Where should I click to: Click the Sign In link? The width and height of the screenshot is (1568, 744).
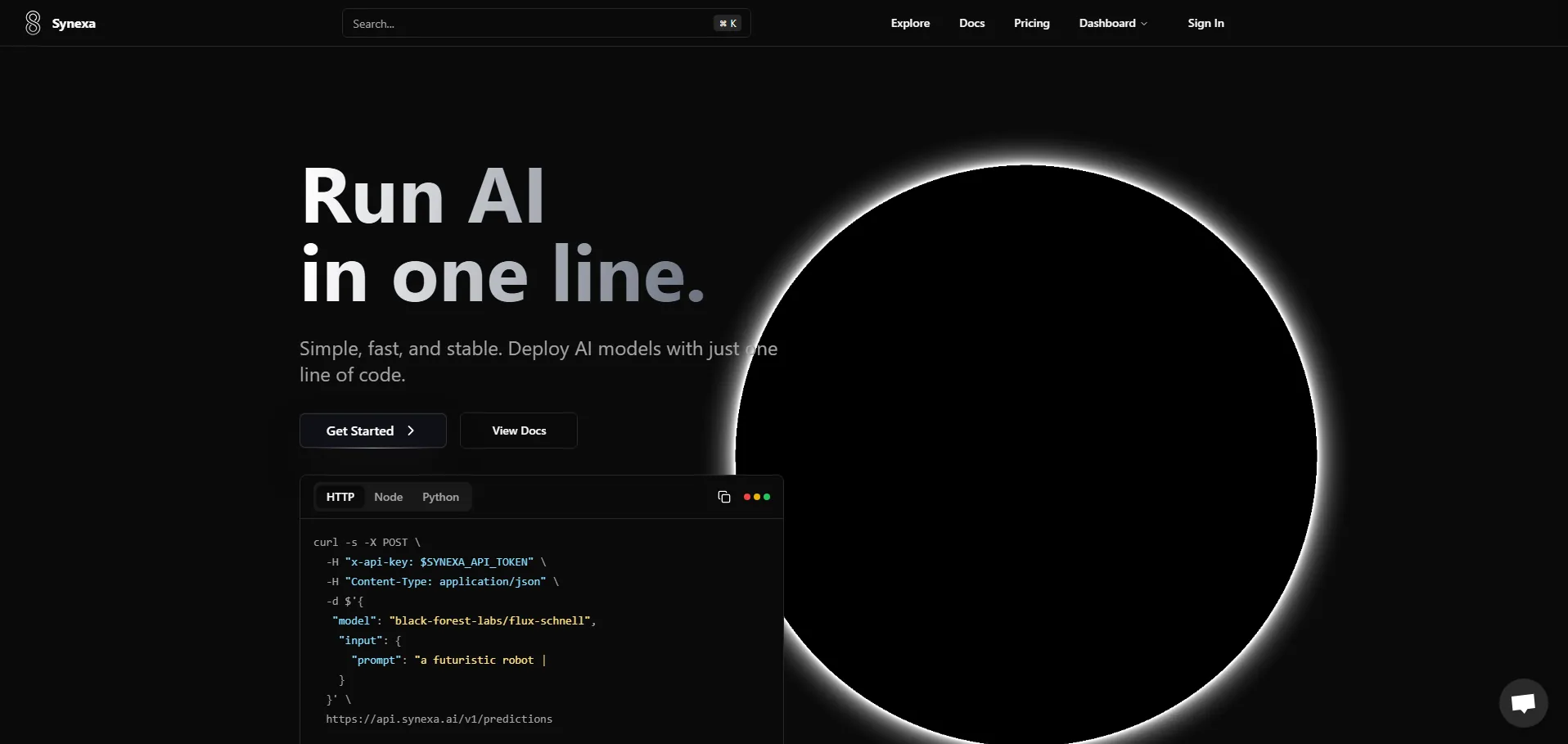[x=1205, y=23]
